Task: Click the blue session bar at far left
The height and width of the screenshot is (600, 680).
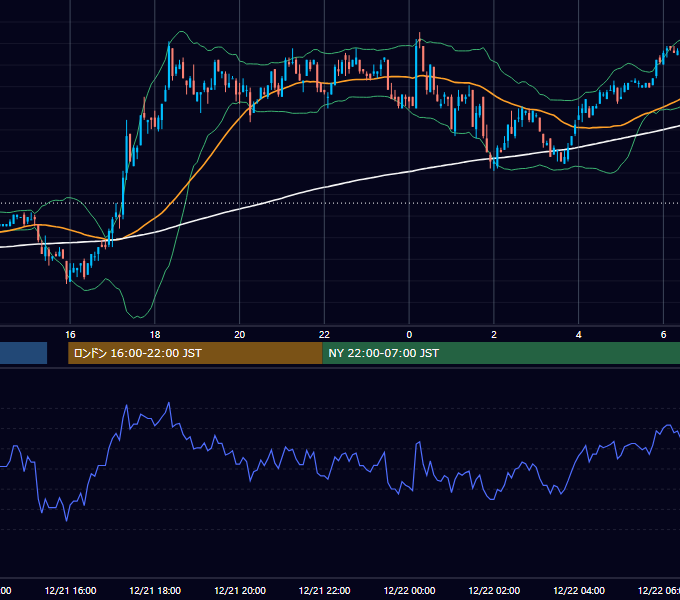Action: 23,353
